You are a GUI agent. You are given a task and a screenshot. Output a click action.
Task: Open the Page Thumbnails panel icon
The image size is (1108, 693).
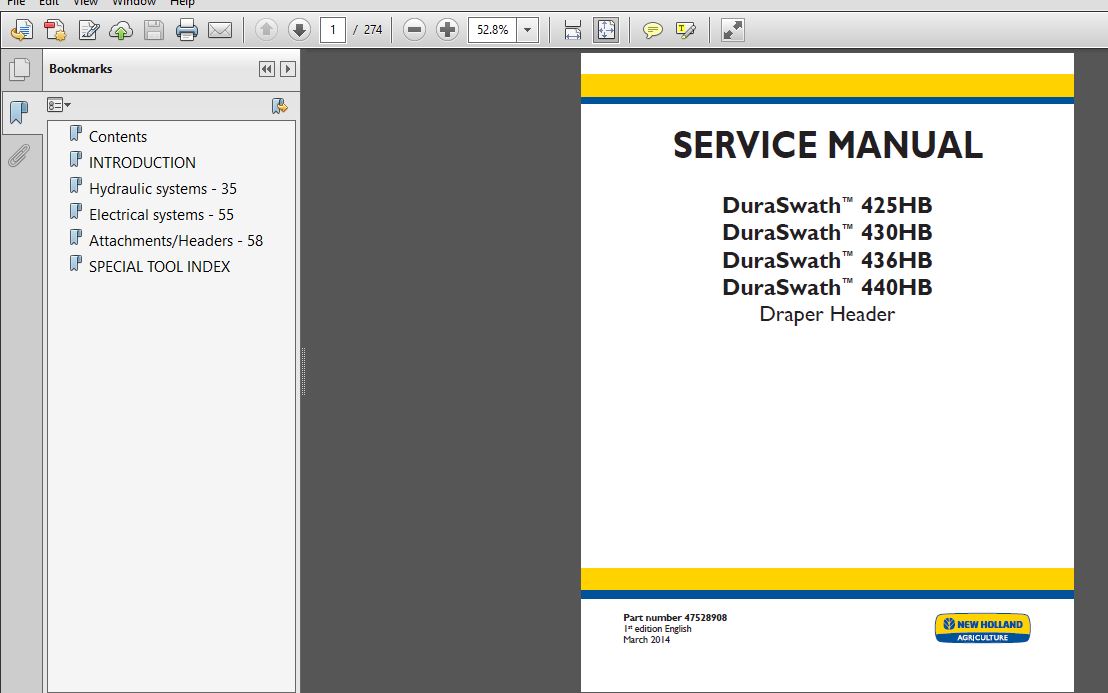click(20, 69)
